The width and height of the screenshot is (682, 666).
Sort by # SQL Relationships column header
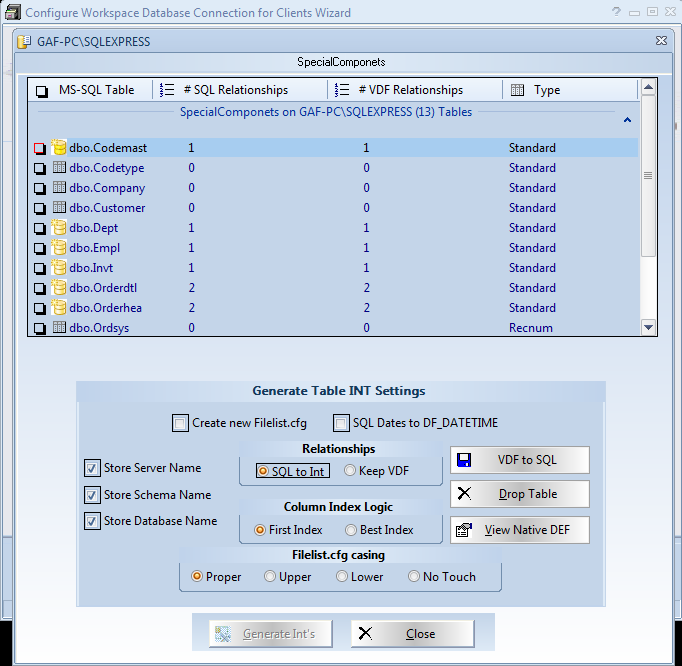point(236,90)
